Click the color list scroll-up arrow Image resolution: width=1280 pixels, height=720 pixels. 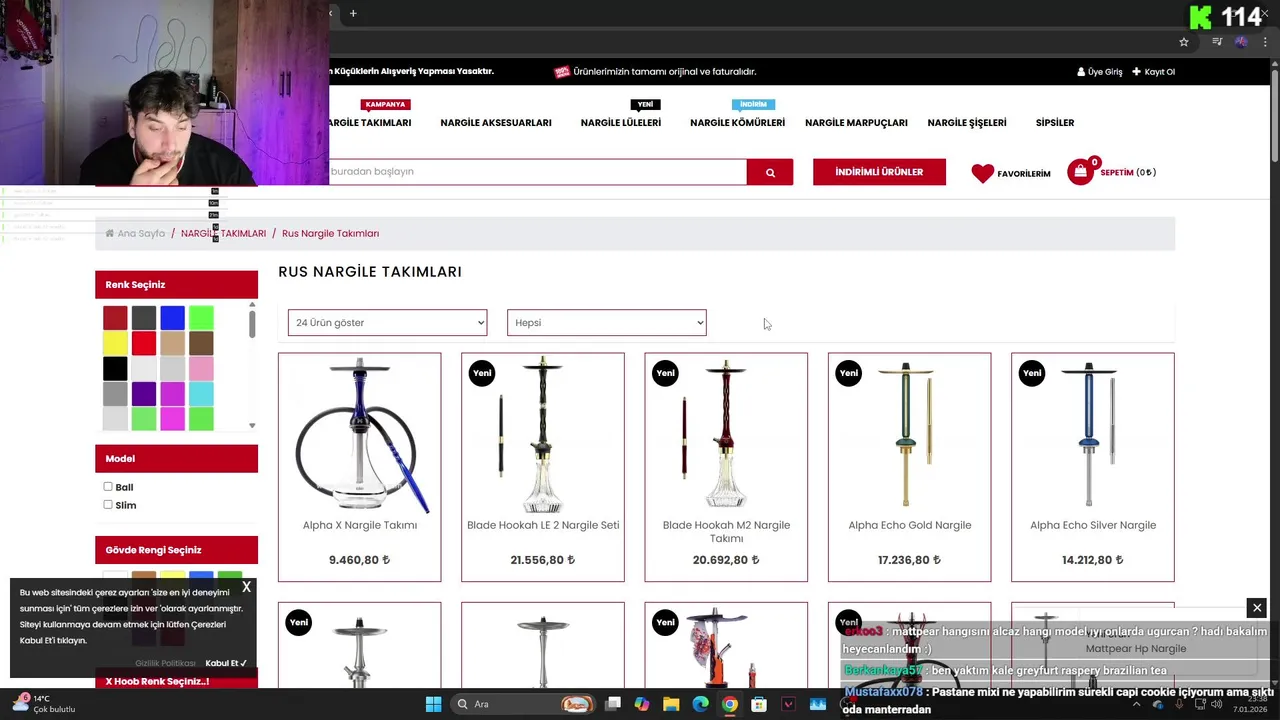(252, 305)
